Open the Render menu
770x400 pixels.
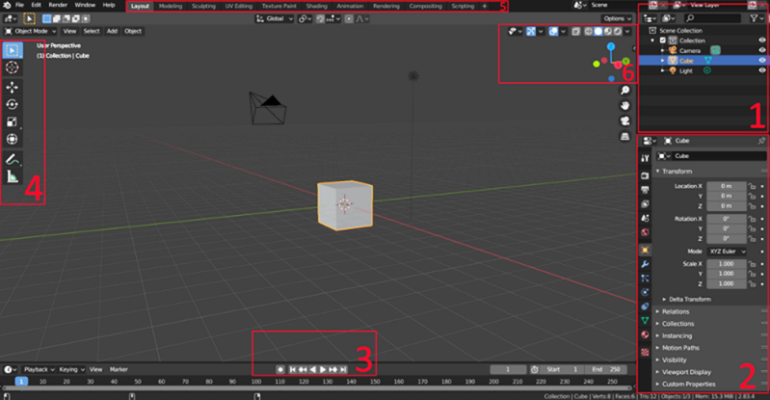click(x=58, y=6)
